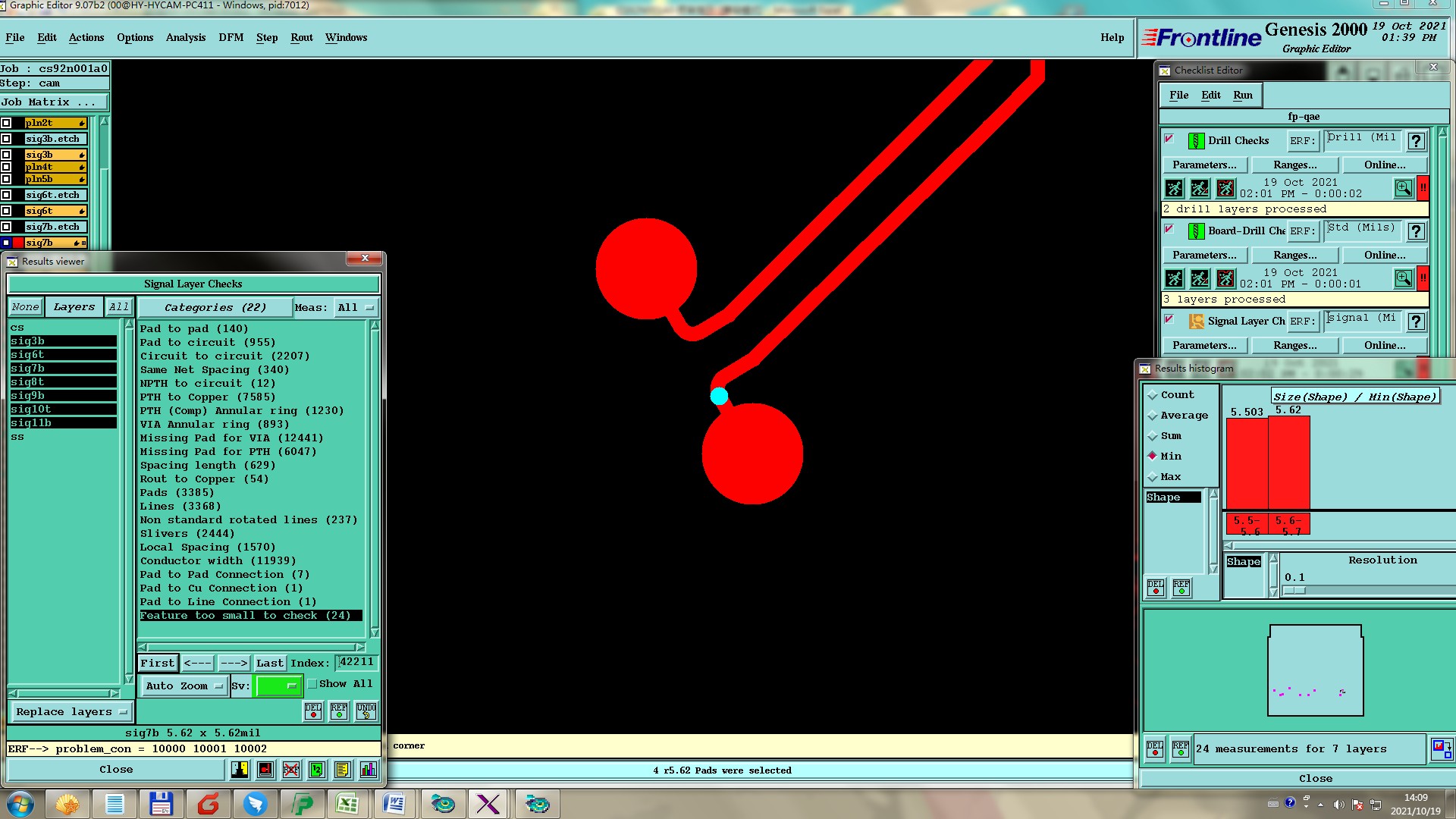Open the histogram chart icon beside Close
1456x819 pixels.
tap(369, 770)
